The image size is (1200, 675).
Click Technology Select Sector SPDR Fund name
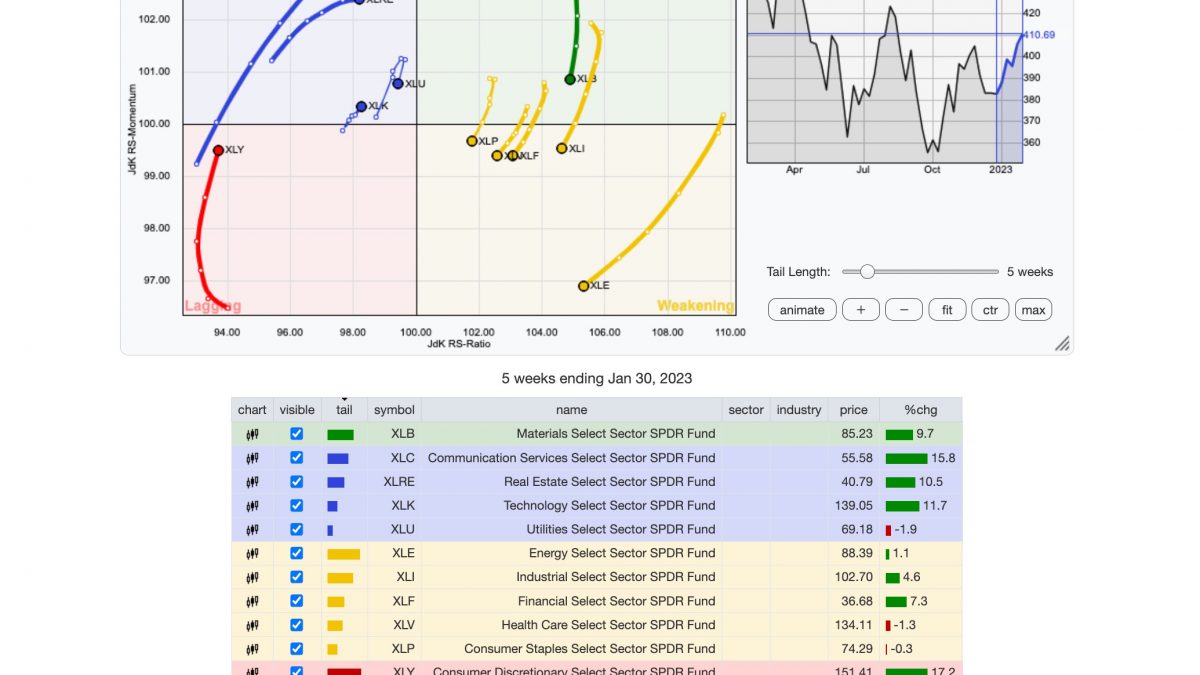(610, 506)
